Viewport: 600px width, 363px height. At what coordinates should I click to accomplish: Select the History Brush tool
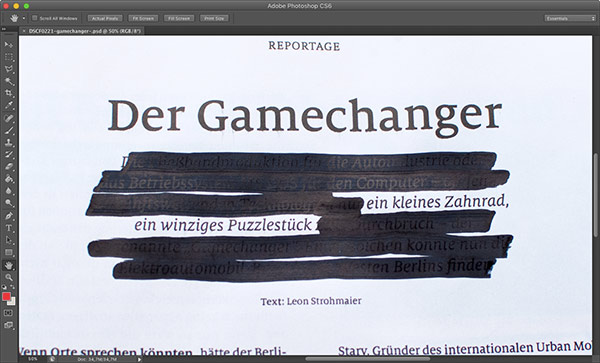click(x=8, y=155)
